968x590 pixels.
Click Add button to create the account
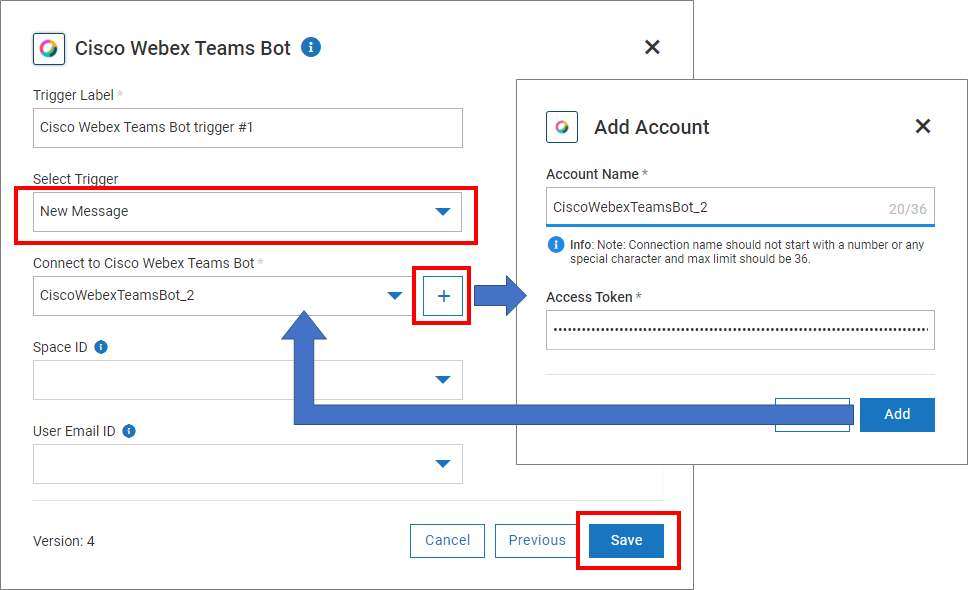[x=897, y=414]
